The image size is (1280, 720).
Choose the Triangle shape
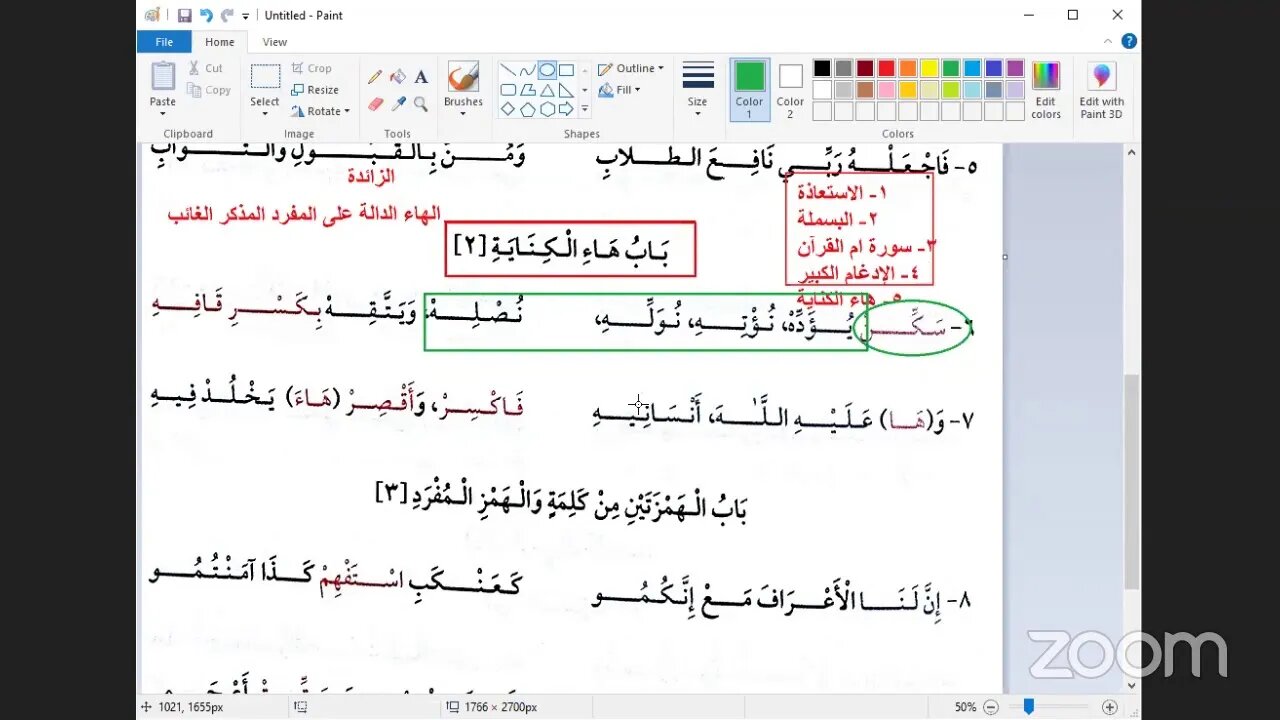[547, 90]
